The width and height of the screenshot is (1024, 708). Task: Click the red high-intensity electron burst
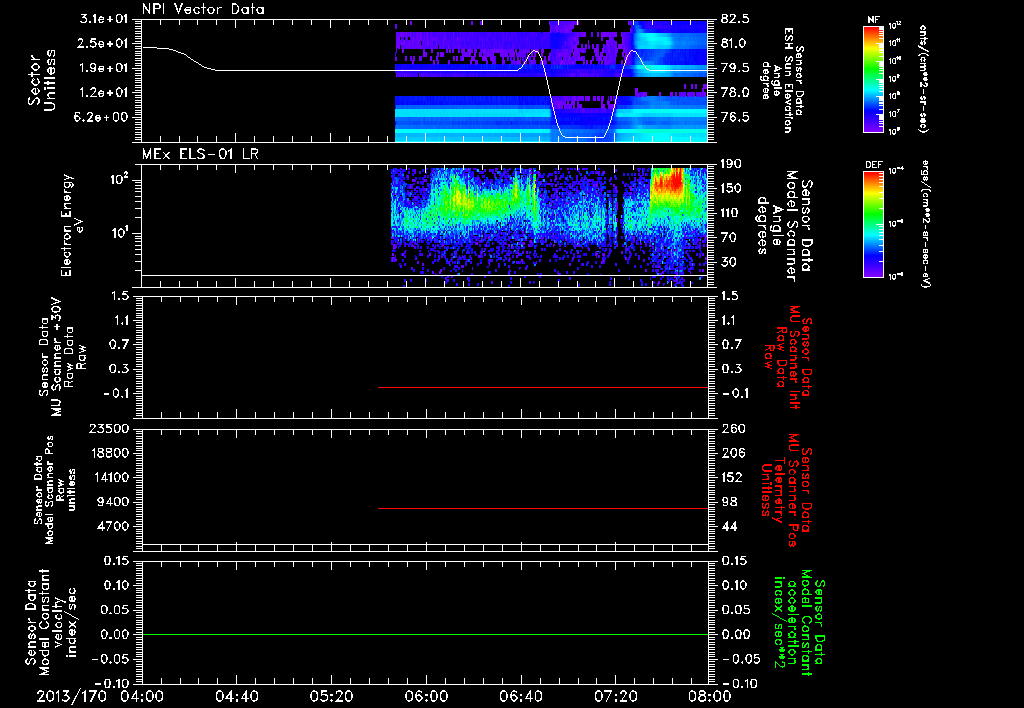(667, 181)
